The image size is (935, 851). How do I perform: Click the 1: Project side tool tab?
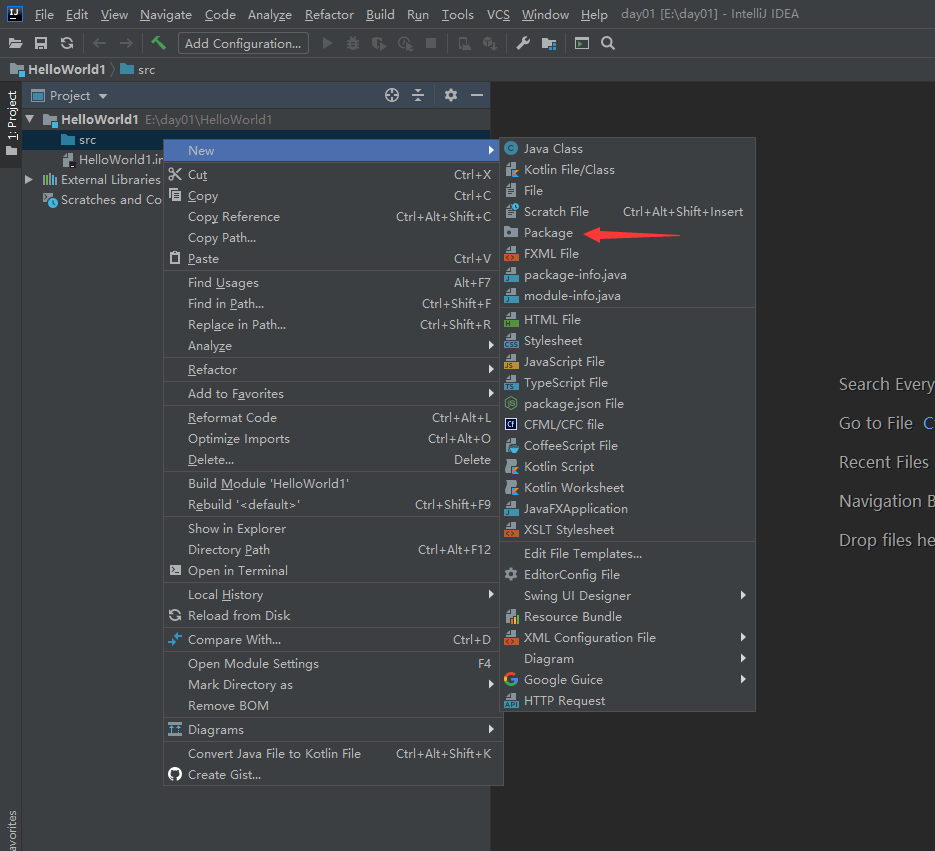[x=11, y=123]
